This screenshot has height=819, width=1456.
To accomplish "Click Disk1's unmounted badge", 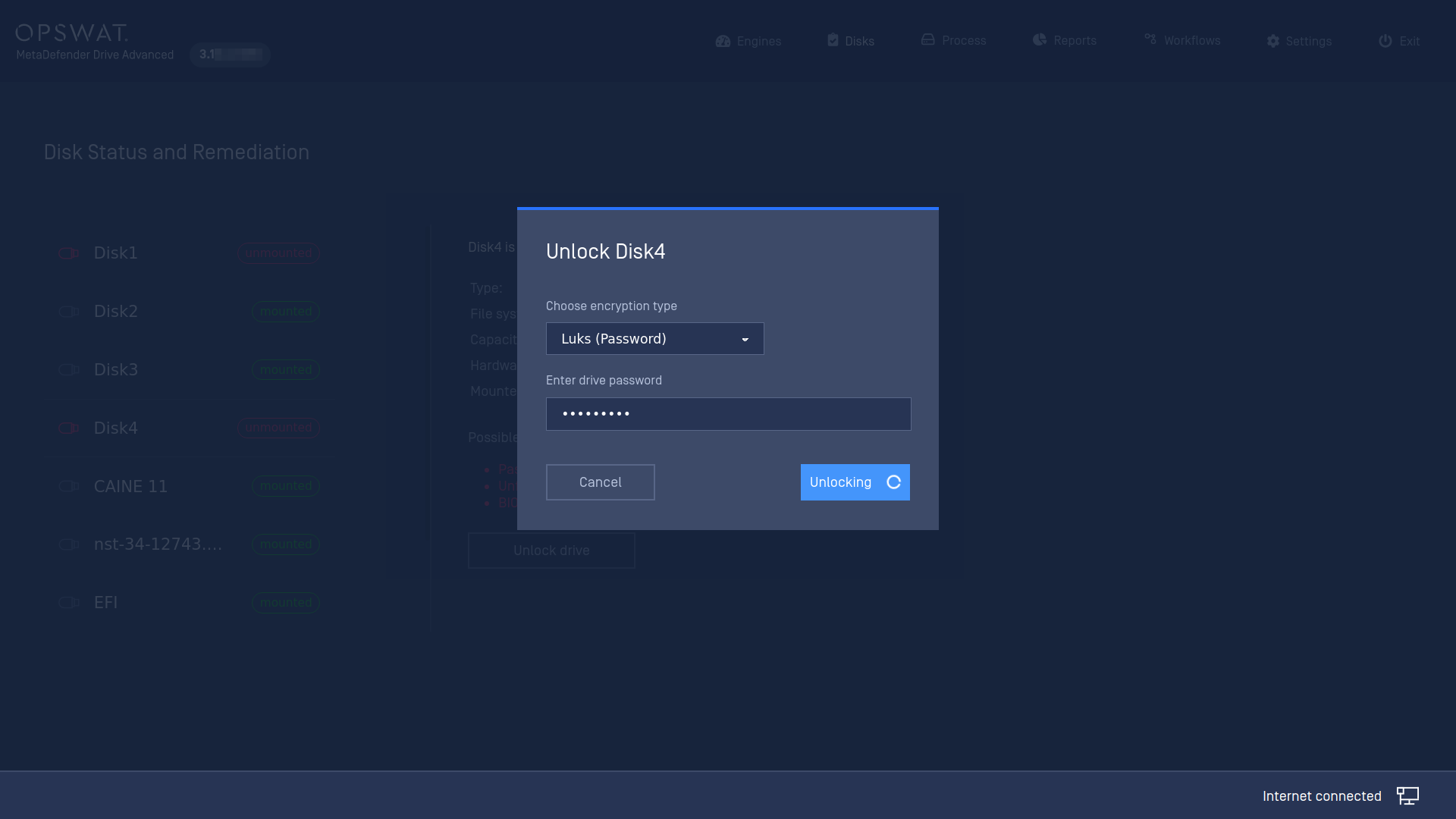I will pos(278,253).
